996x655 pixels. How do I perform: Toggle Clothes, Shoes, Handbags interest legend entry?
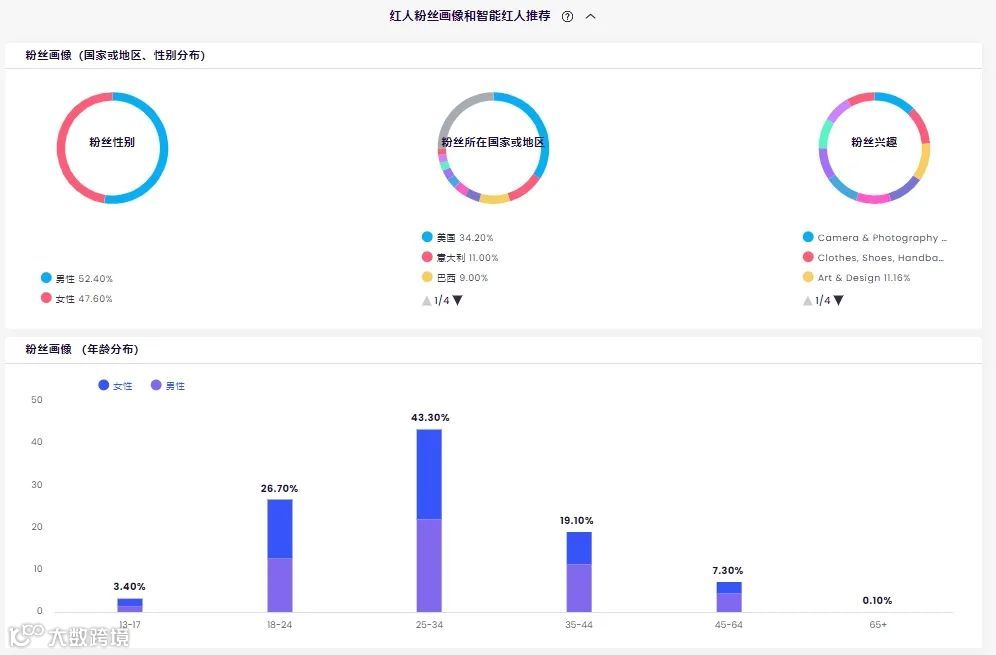pyautogui.click(x=873, y=257)
